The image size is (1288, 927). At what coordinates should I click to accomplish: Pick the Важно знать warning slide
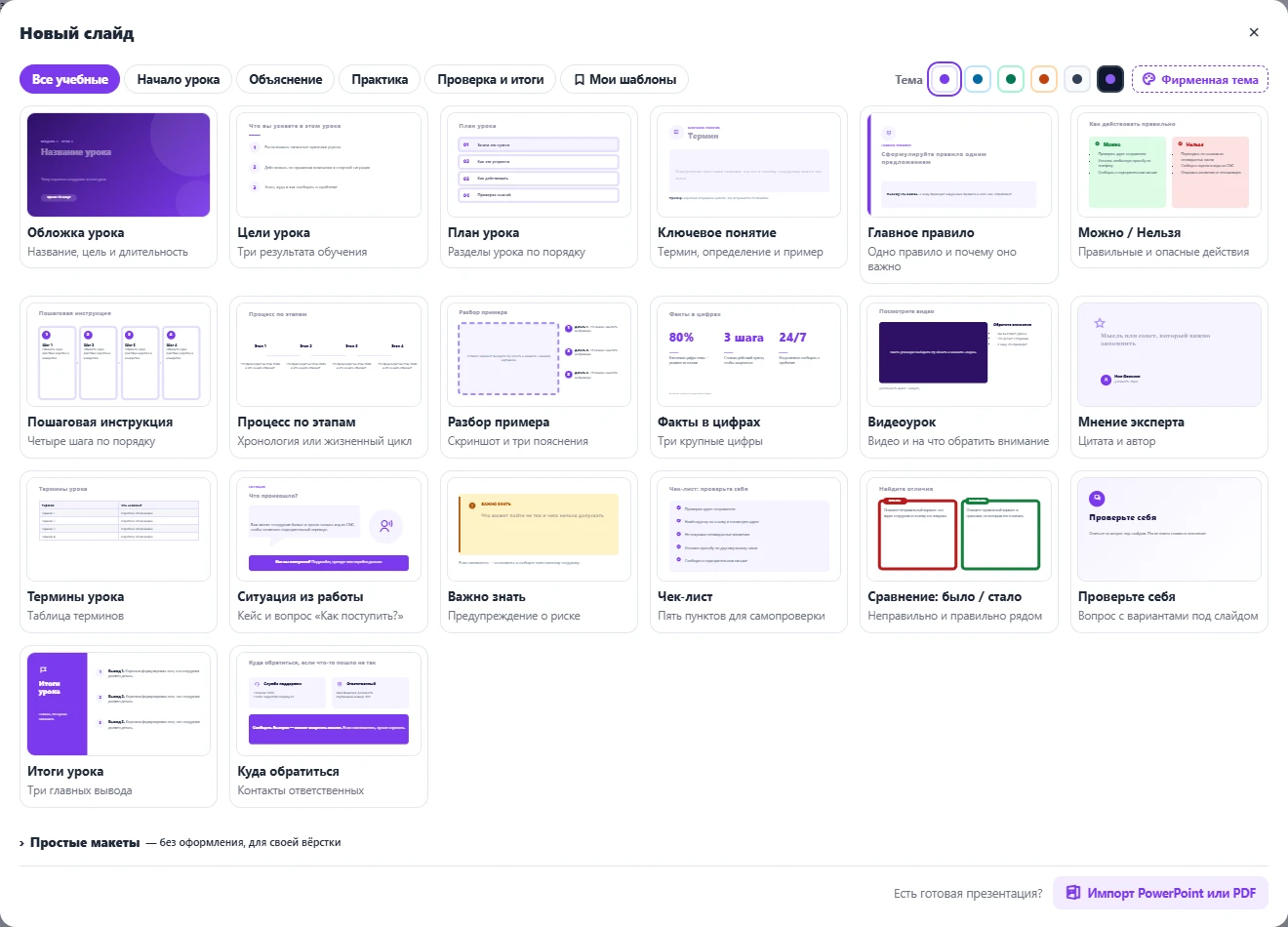539,551
